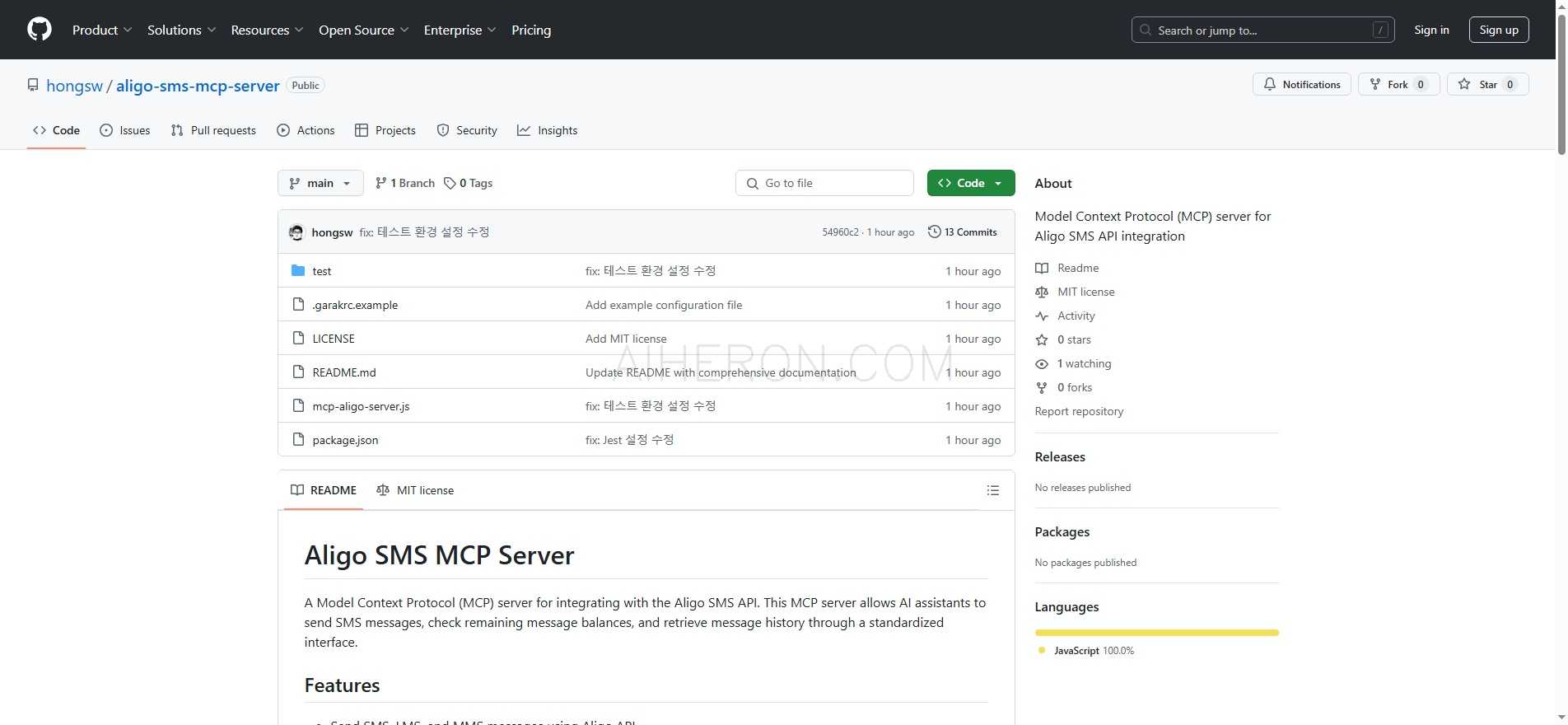Open the aligo-sms-mcp-server repository link
Image resolution: width=1568 pixels, height=725 pixels.
(x=198, y=86)
